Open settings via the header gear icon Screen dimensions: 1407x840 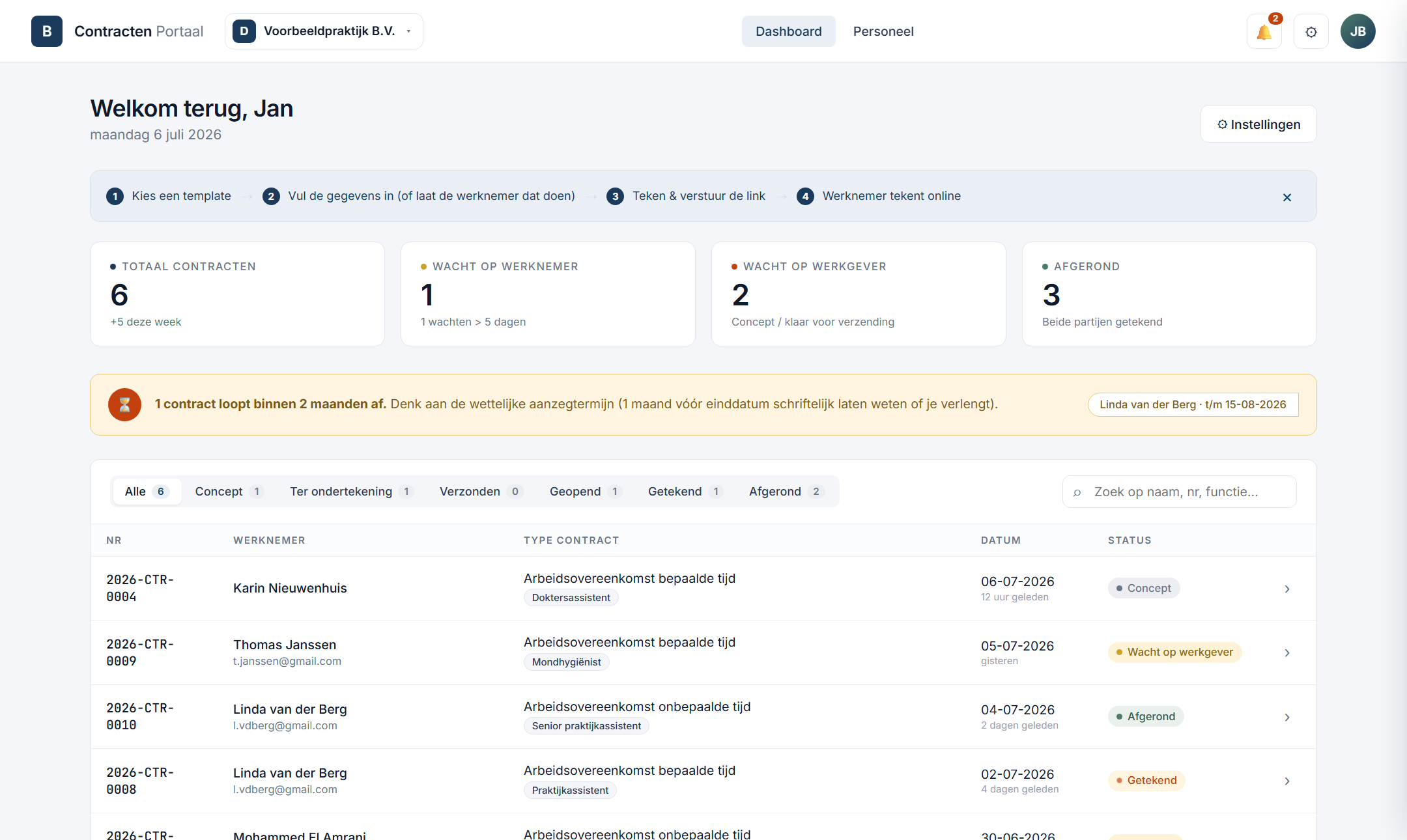click(x=1311, y=31)
